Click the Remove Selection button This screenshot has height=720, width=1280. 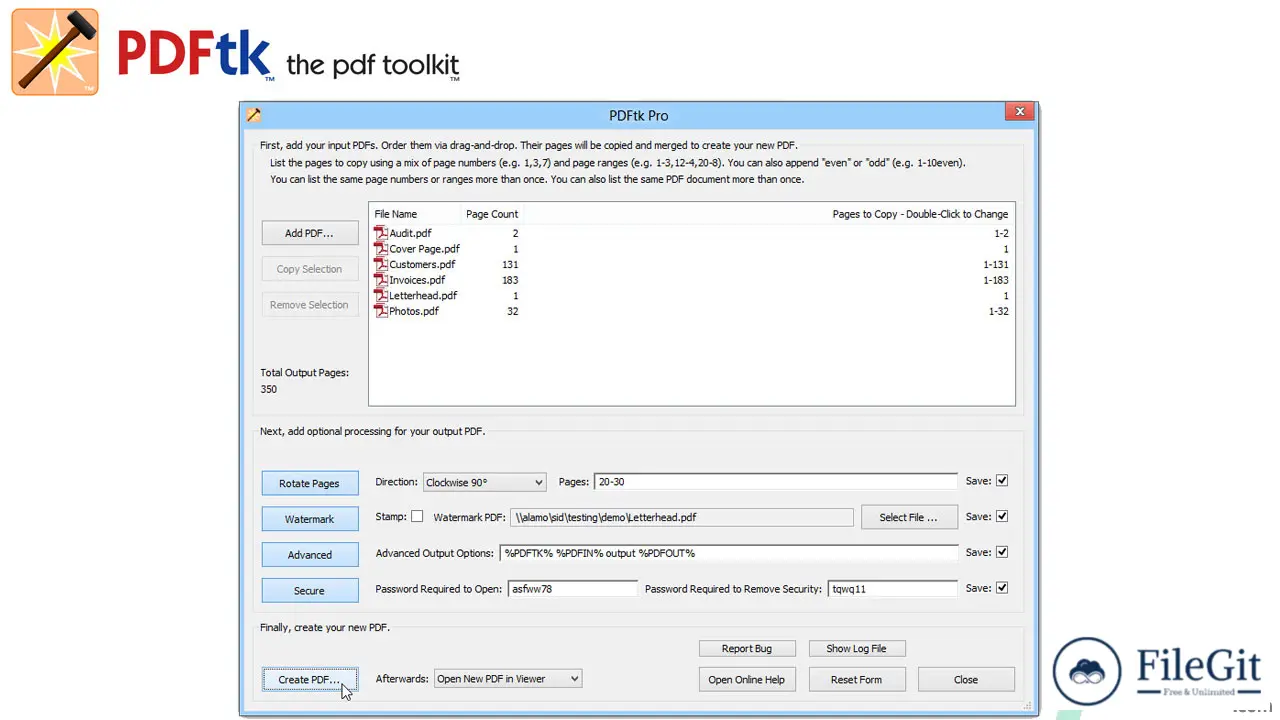(x=310, y=305)
